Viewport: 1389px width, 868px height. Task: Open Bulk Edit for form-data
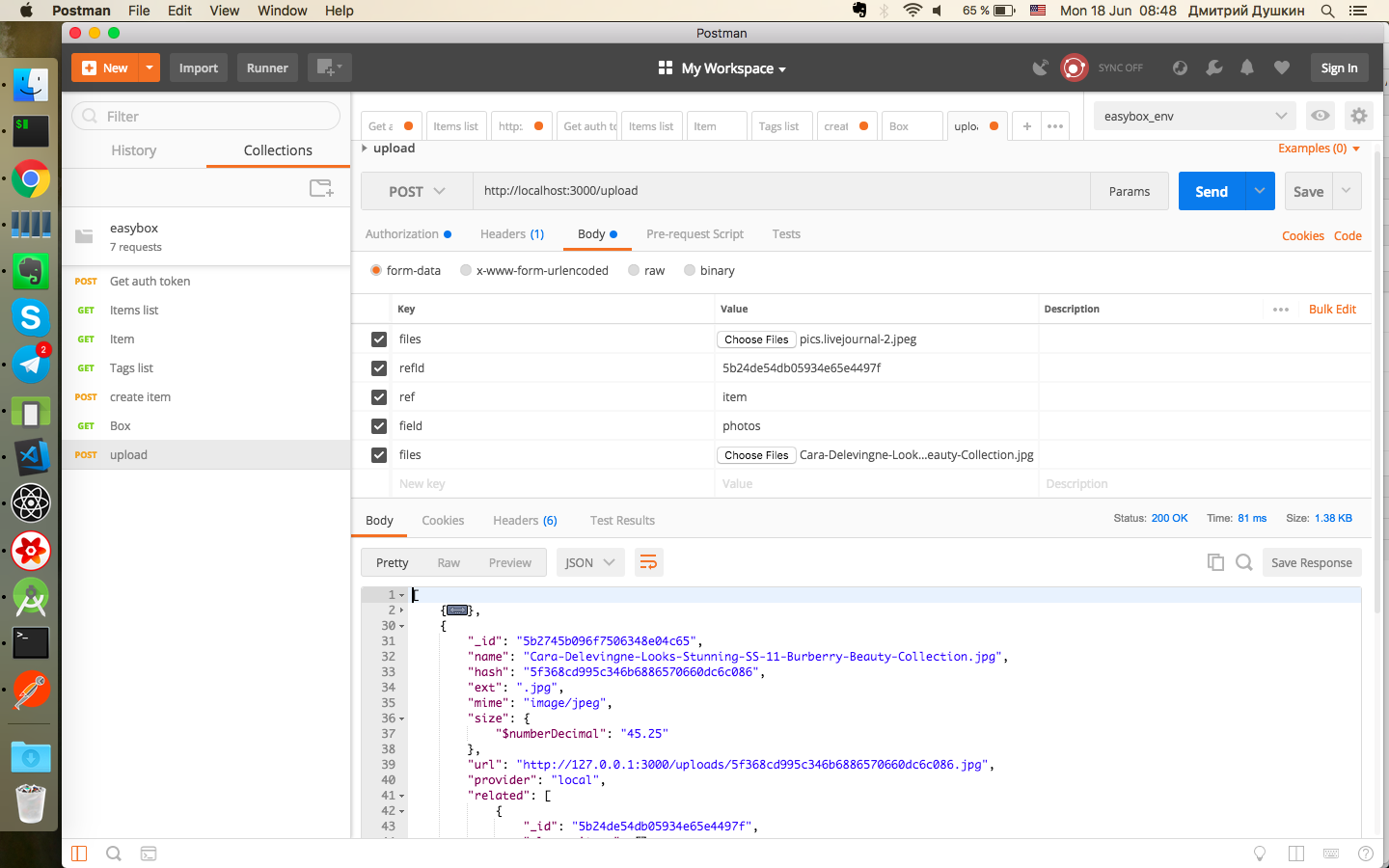point(1332,309)
